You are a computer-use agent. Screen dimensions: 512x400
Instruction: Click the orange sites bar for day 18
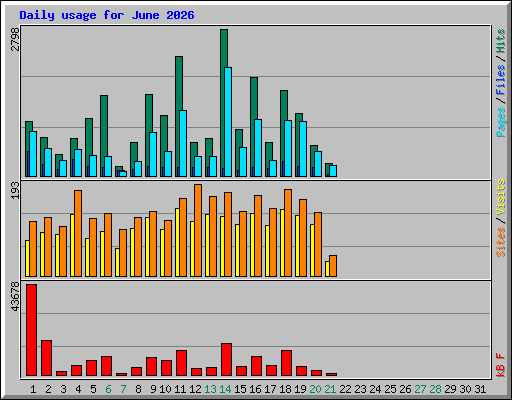[288, 233]
